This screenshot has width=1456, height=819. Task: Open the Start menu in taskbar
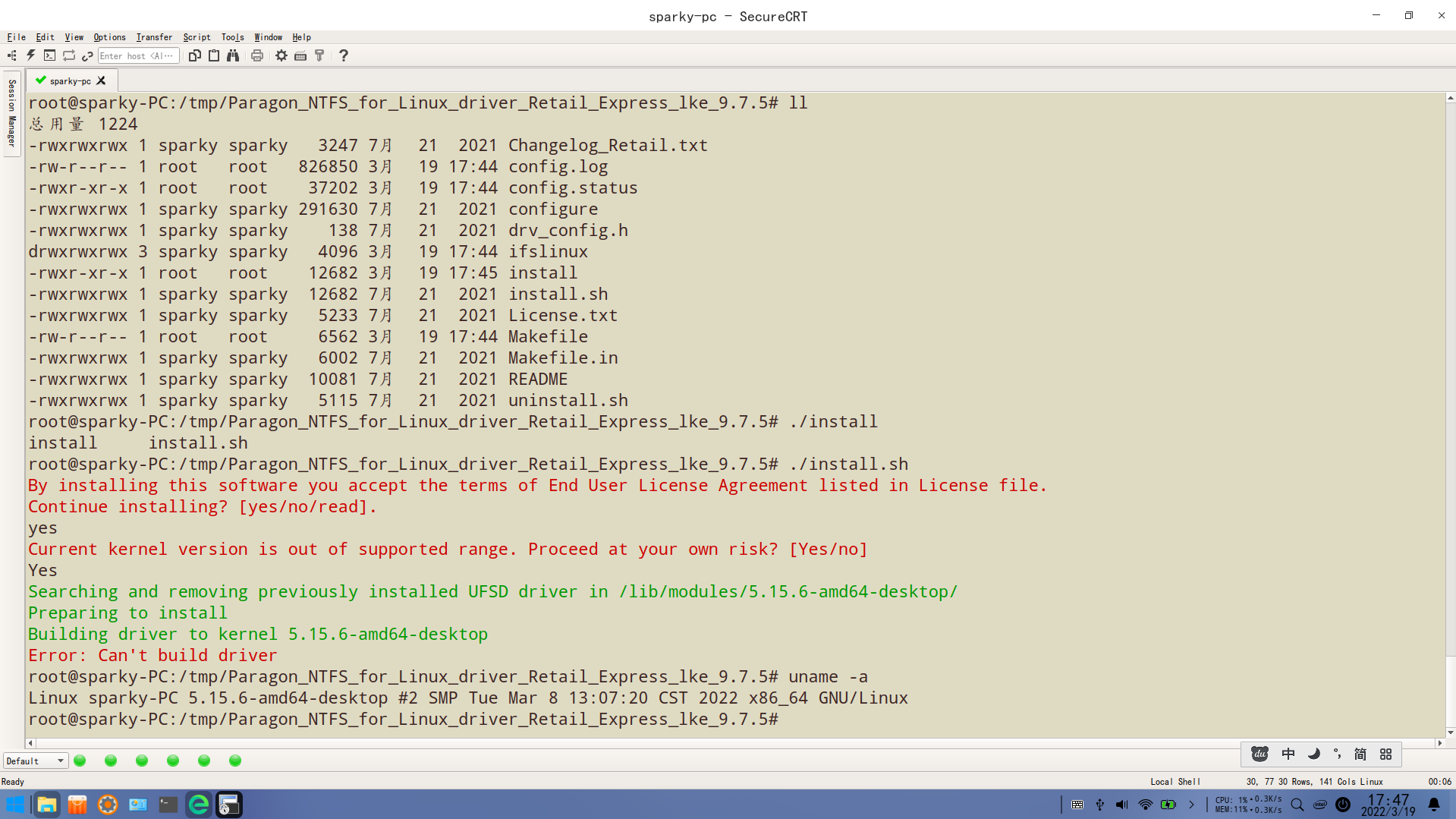[x=15, y=805]
